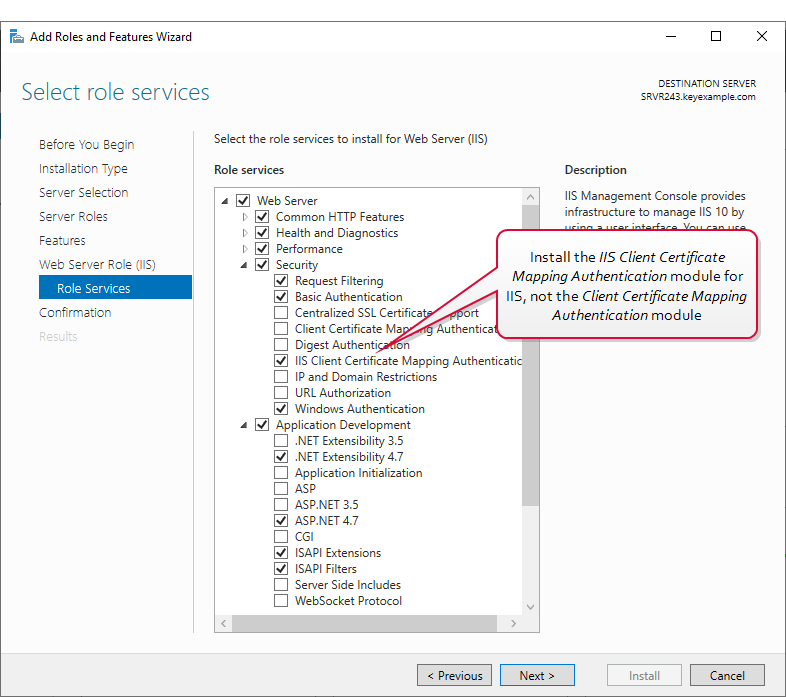Select Confirmation in the wizard sidebar

(75, 313)
